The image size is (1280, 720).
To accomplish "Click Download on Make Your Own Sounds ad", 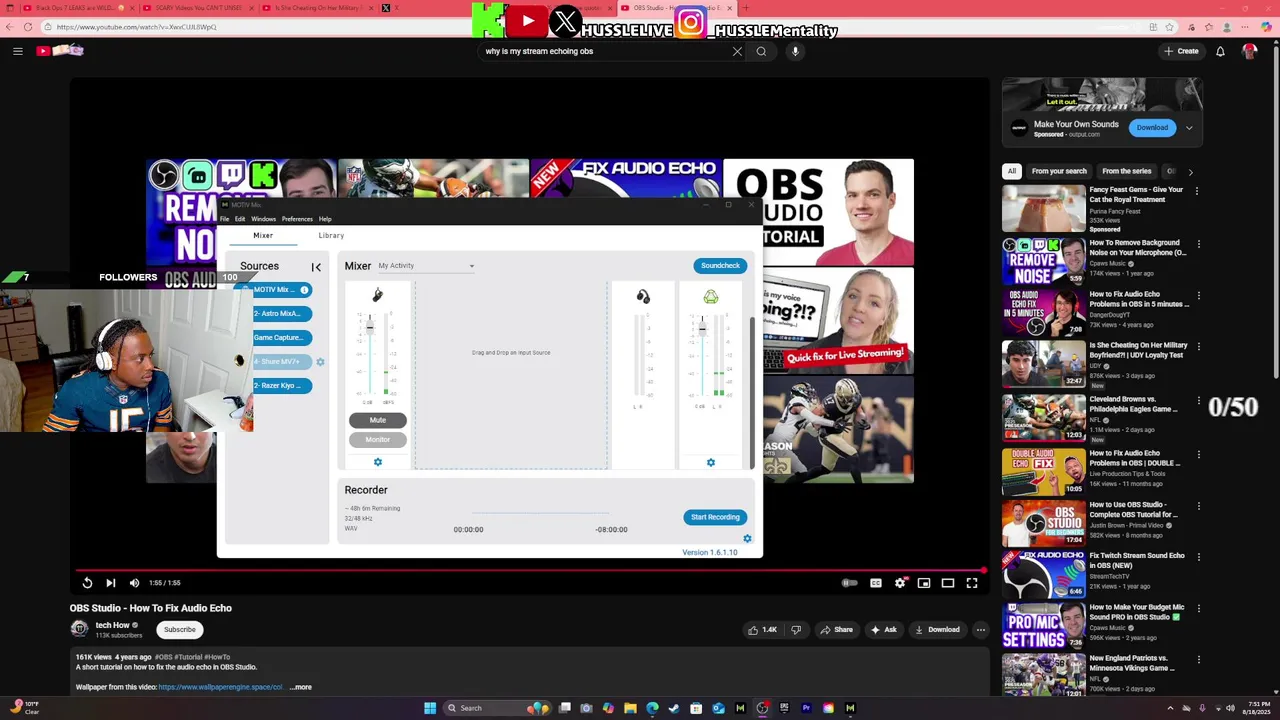I will pyautogui.click(x=1152, y=127).
